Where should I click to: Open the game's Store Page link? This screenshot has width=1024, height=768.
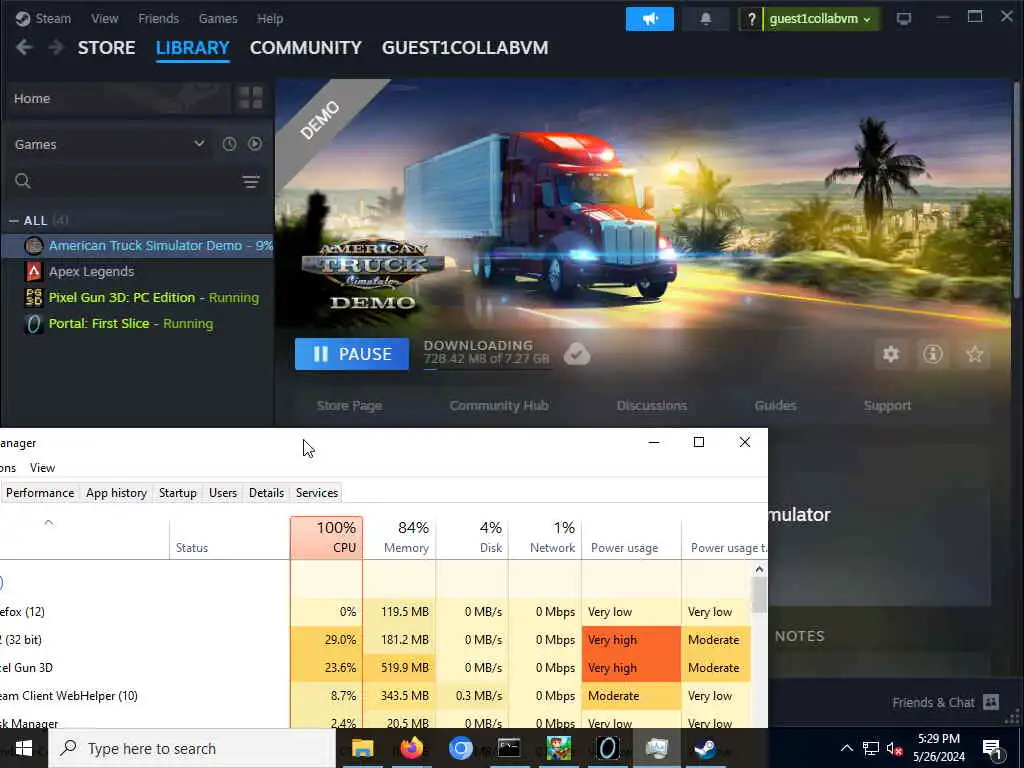coord(349,406)
